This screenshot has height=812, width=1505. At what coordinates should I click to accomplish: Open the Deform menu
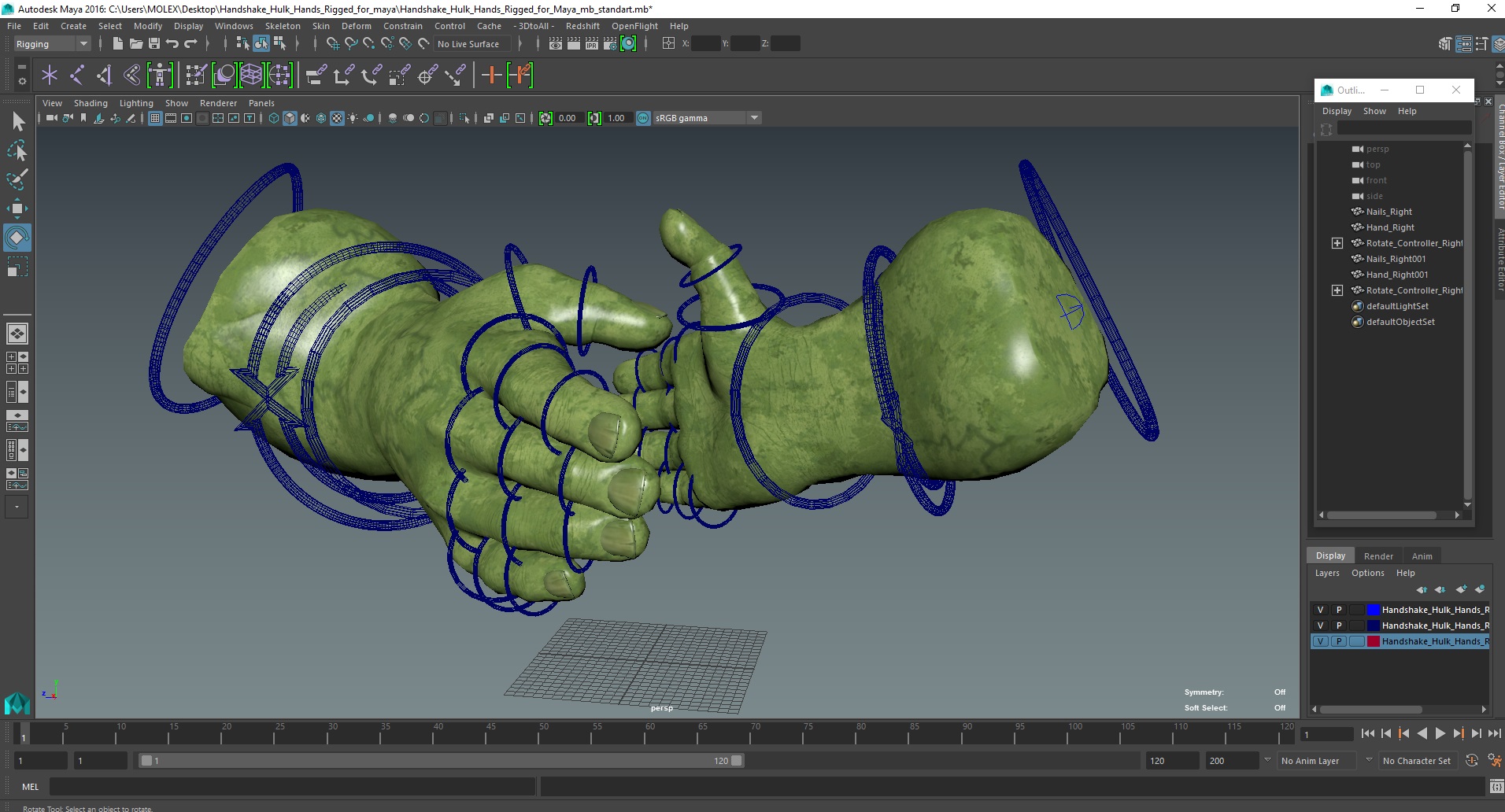pyautogui.click(x=356, y=26)
